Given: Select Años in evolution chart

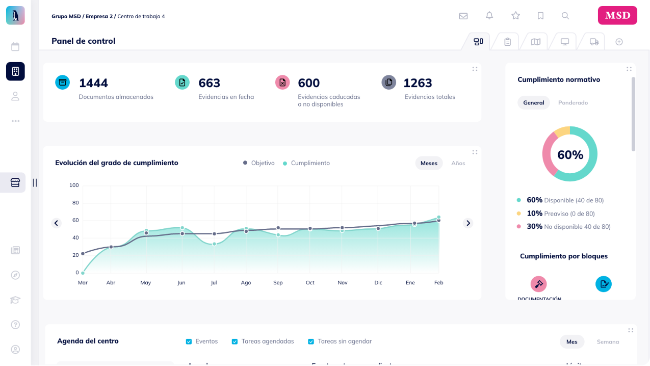Looking at the screenshot, I should 458,163.
